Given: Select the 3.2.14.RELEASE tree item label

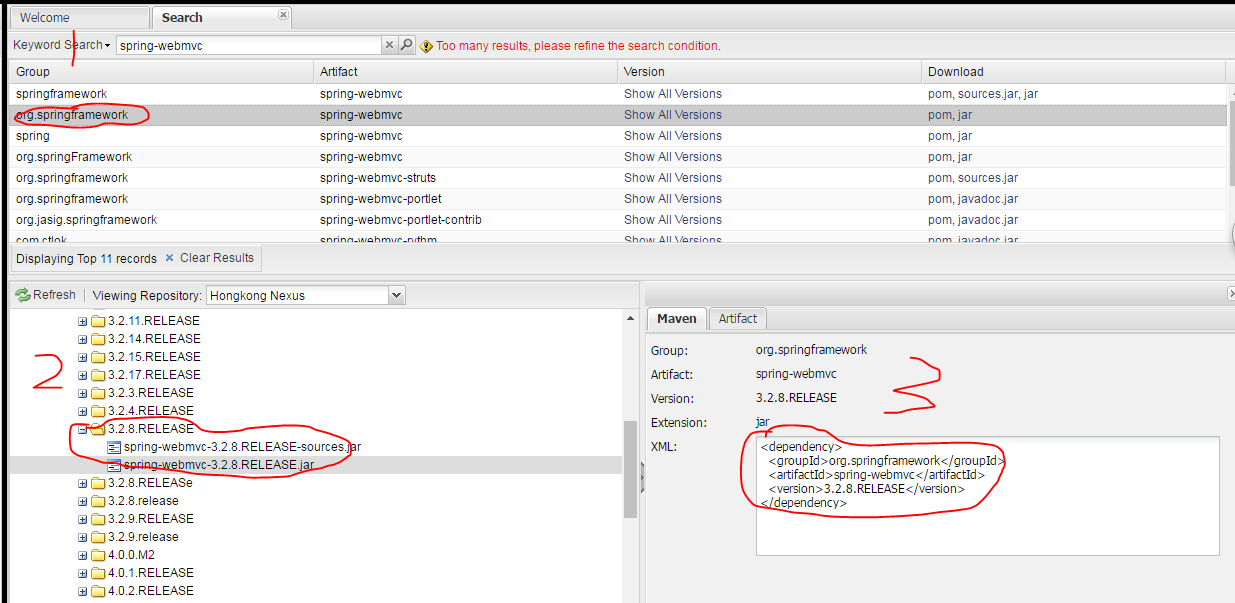Looking at the screenshot, I should click(x=154, y=339).
